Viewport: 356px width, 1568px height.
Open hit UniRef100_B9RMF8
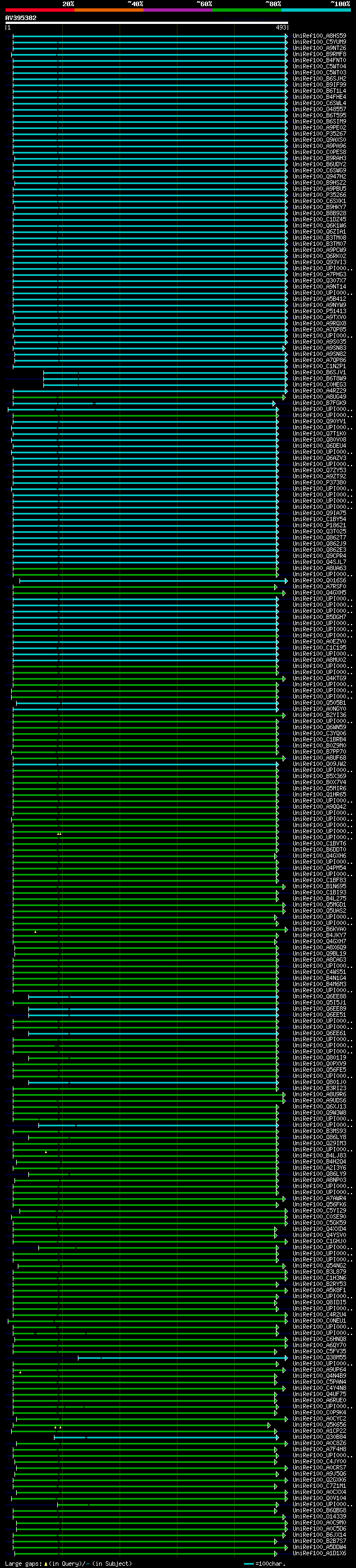(x=319, y=54)
